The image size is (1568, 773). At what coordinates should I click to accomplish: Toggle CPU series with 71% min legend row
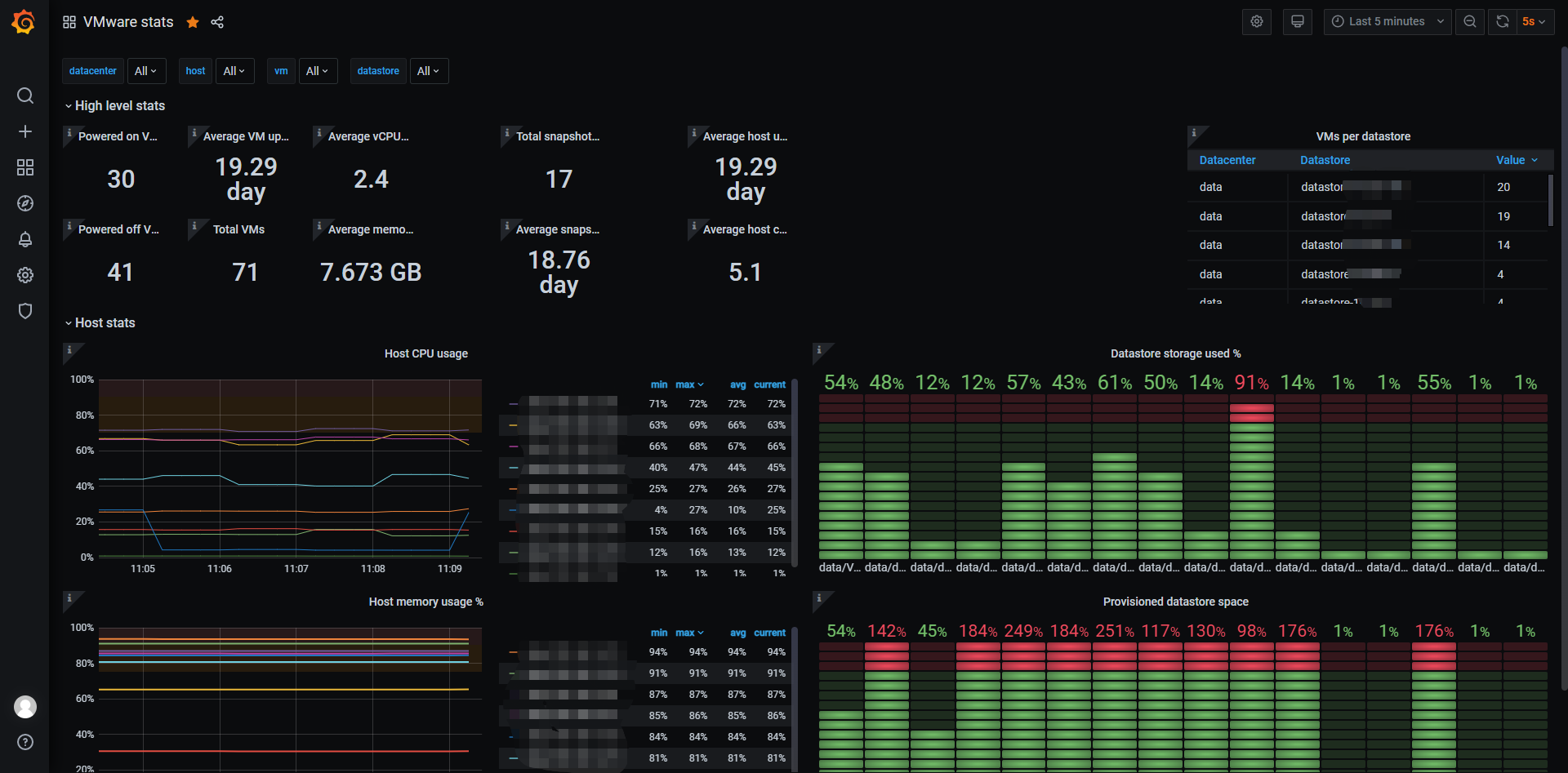click(x=645, y=404)
